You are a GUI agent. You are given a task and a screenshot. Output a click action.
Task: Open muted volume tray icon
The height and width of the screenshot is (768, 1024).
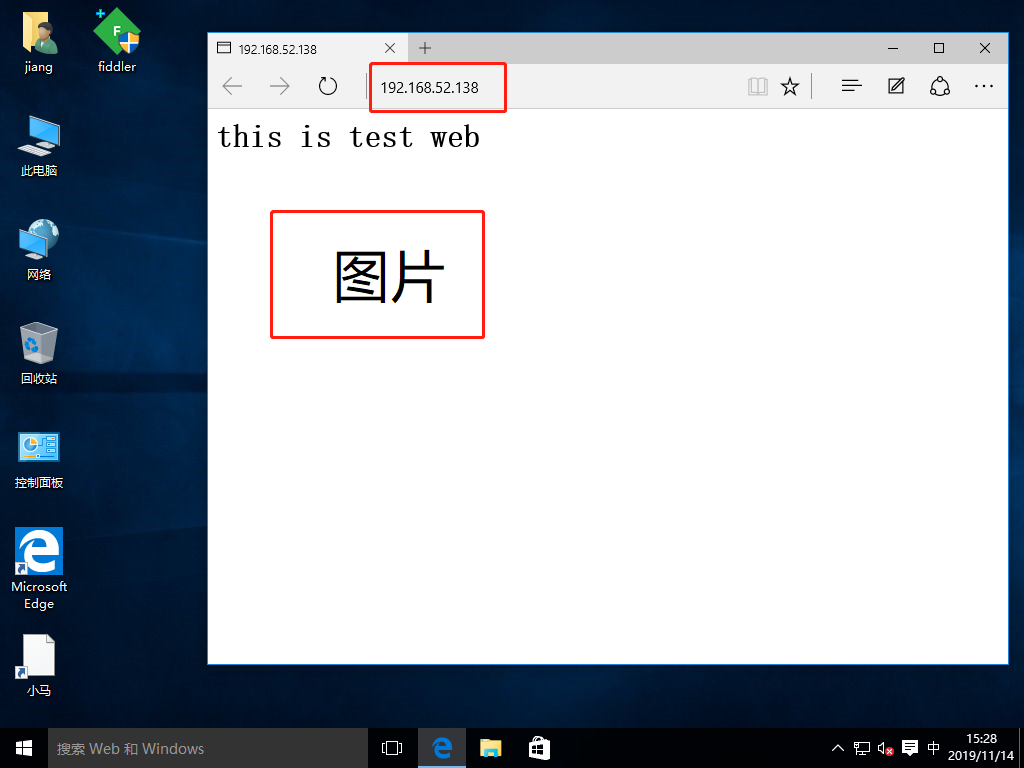[x=886, y=748]
